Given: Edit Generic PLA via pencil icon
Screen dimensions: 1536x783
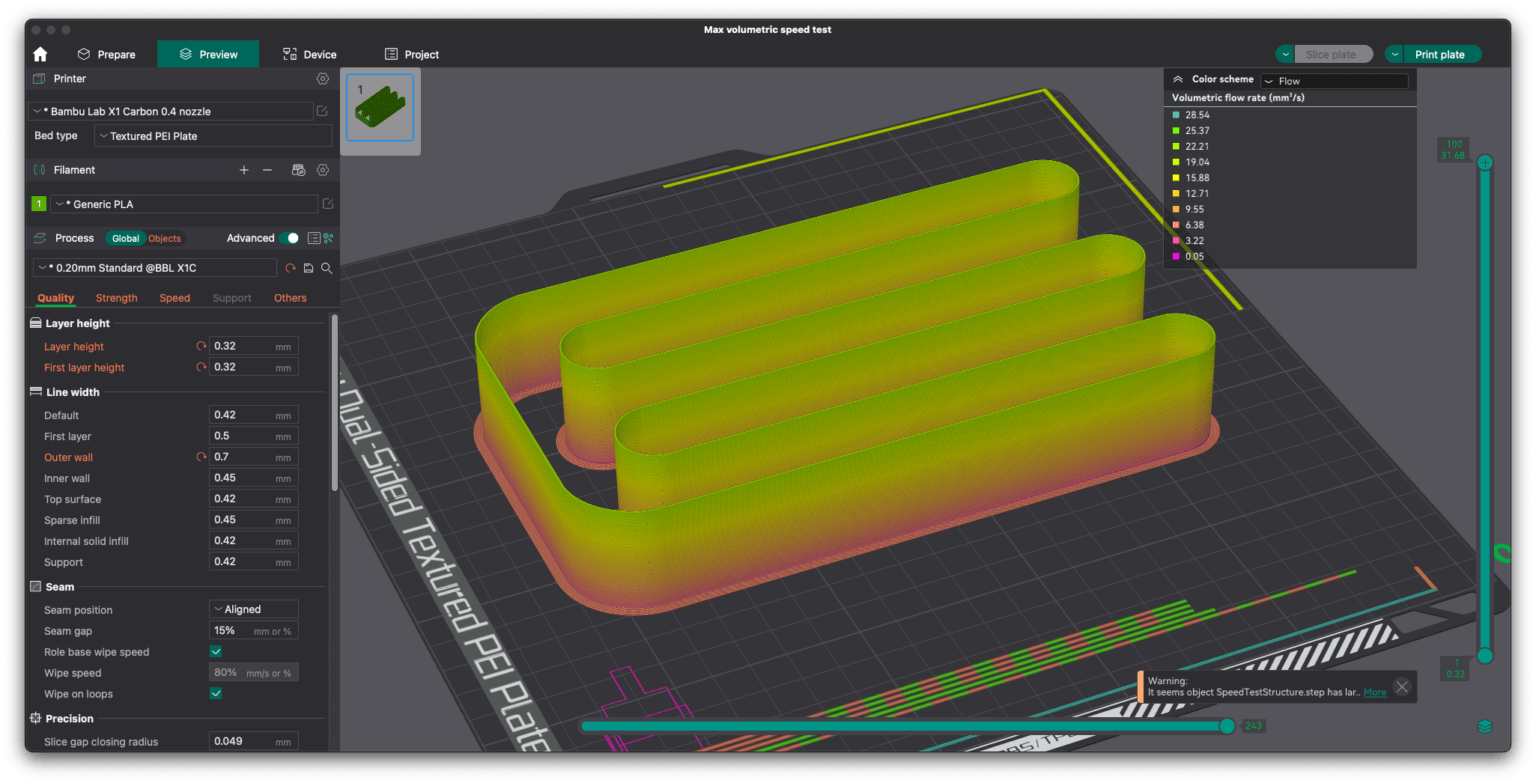Looking at the screenshot, I should (328, 203).
